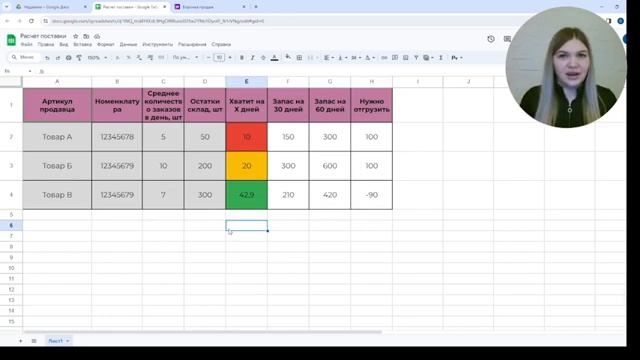Open text color picker
This screenshot has height=360, width=640.
point(274,58)
